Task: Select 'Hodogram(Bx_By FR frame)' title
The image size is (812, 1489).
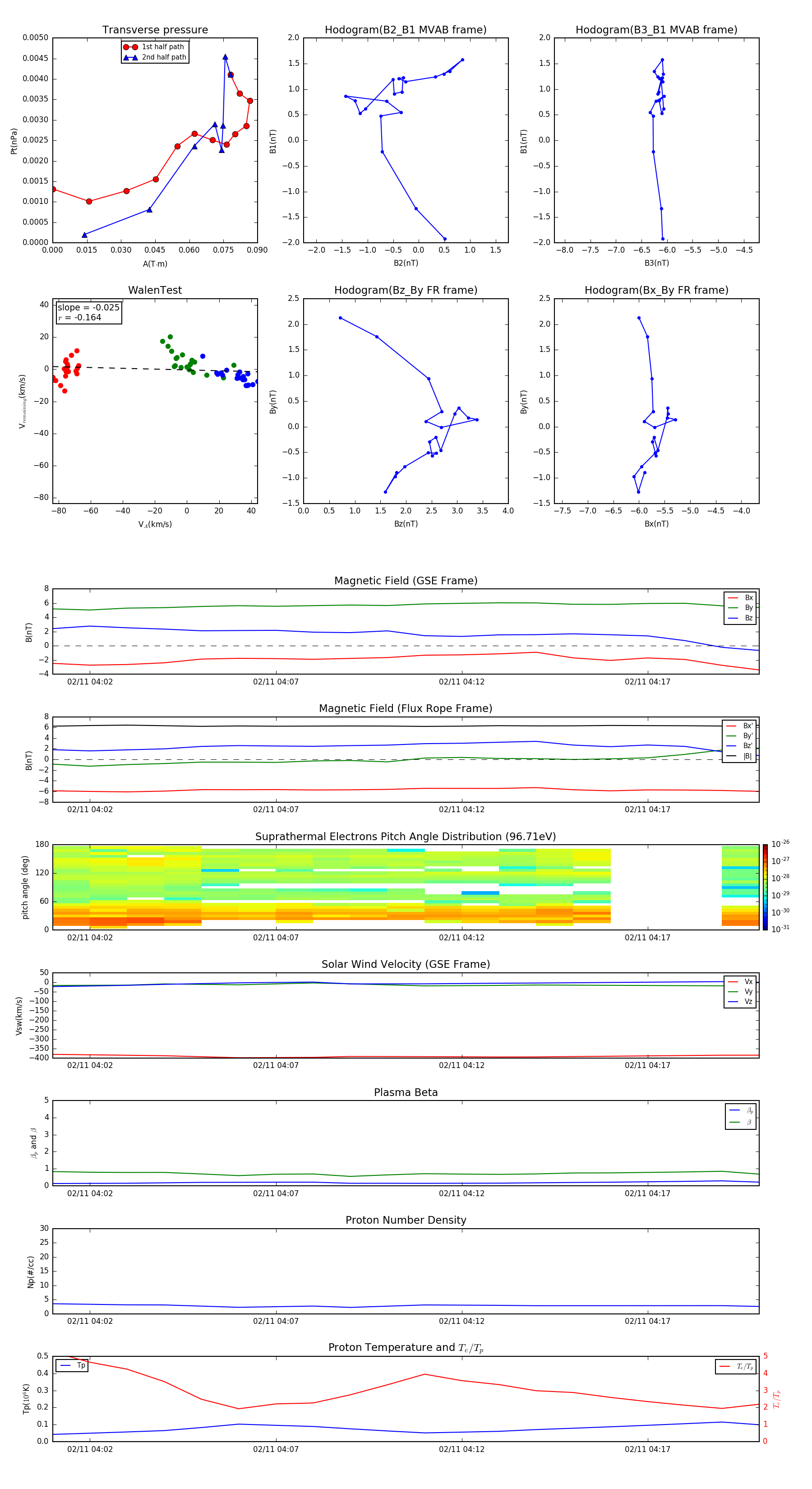Action: click(656, 290)
